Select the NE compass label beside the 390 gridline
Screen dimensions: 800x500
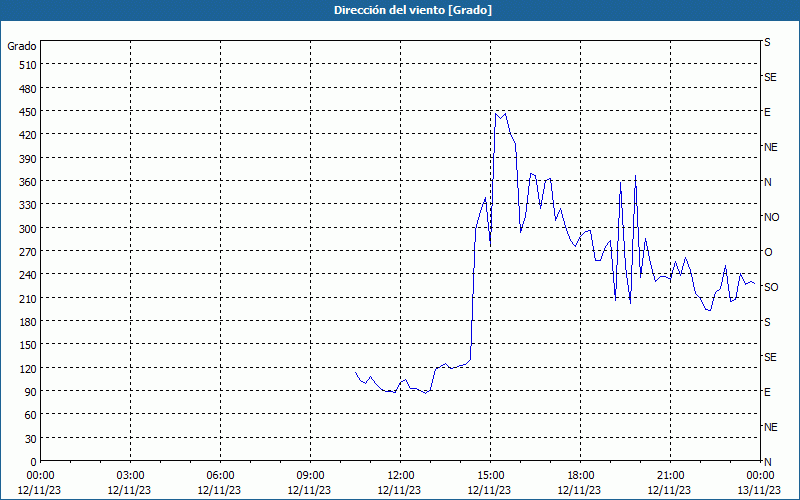[x=770, y=147]
